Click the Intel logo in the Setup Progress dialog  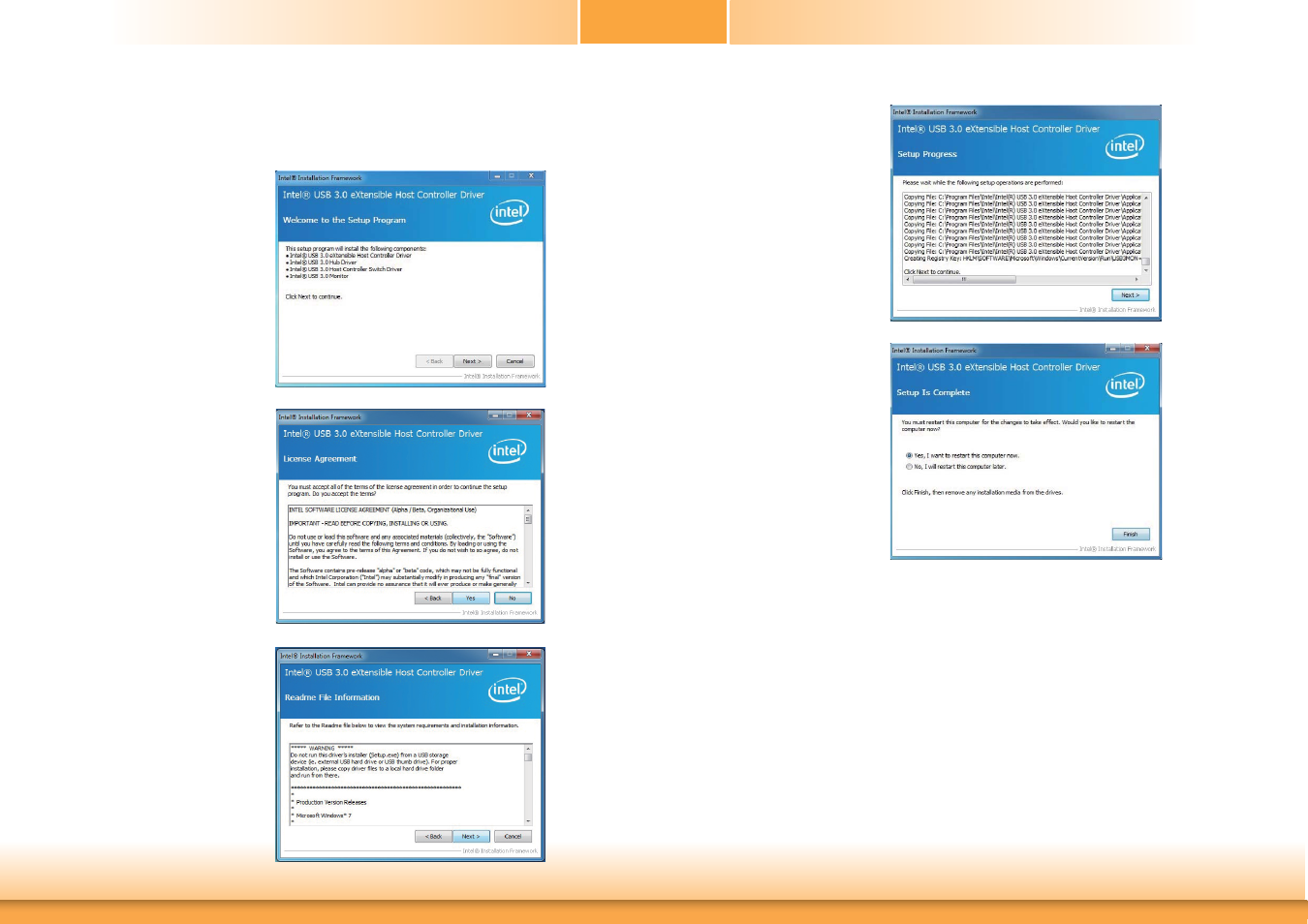coord(1125,146)
